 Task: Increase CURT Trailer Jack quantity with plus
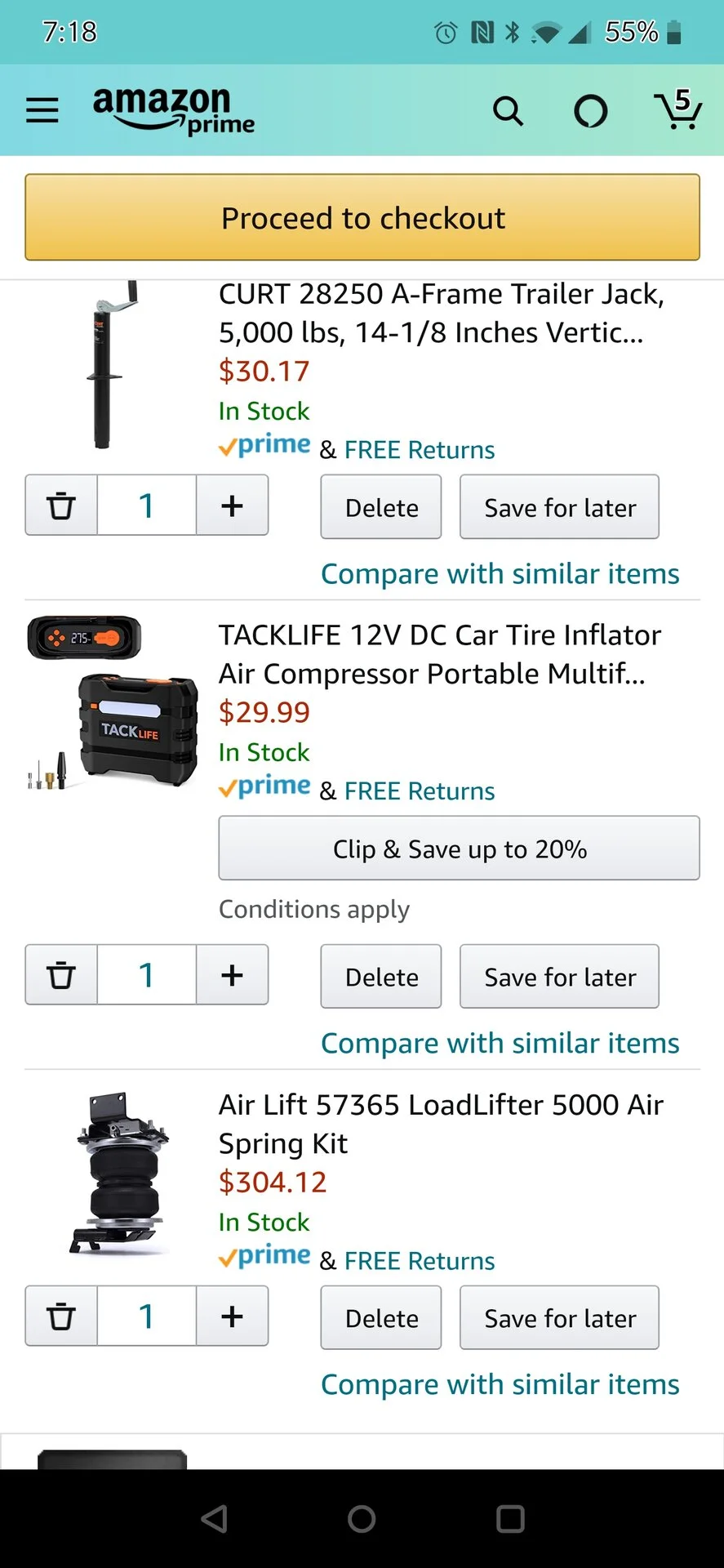click(232, 506)
